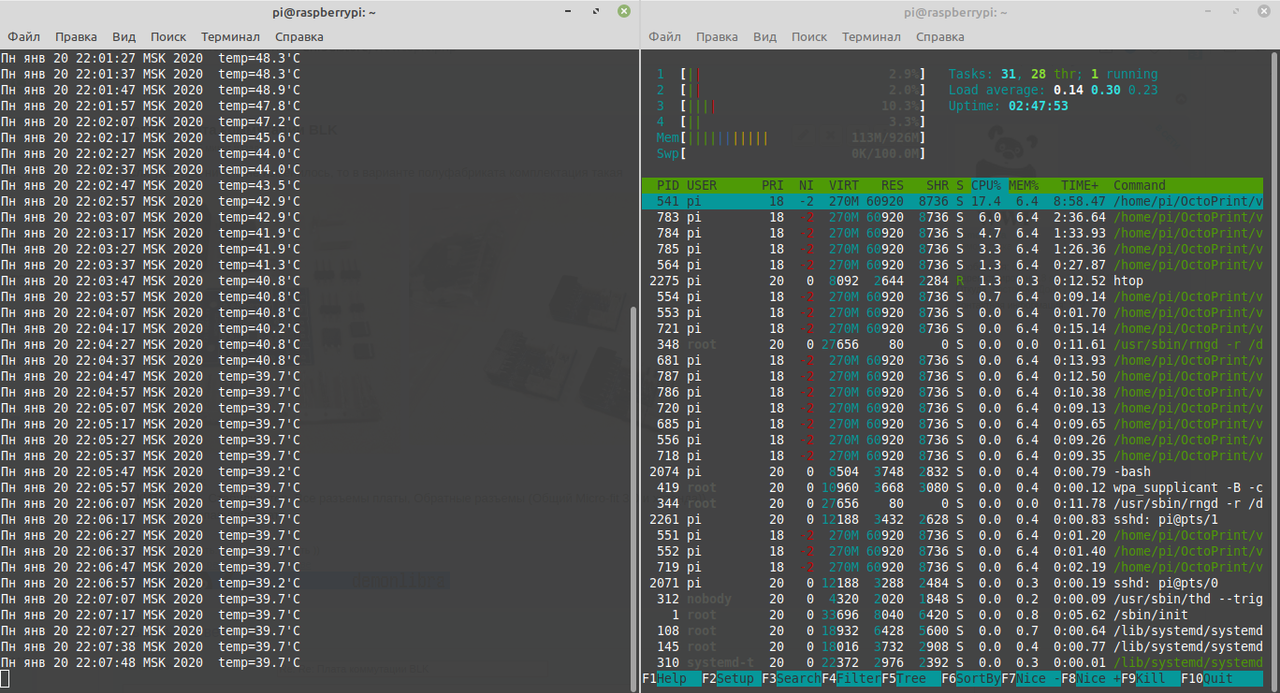Viewport: 1280px width, 693px height.
Task: Select process PID 783 in htop
Action: point(952,217)
